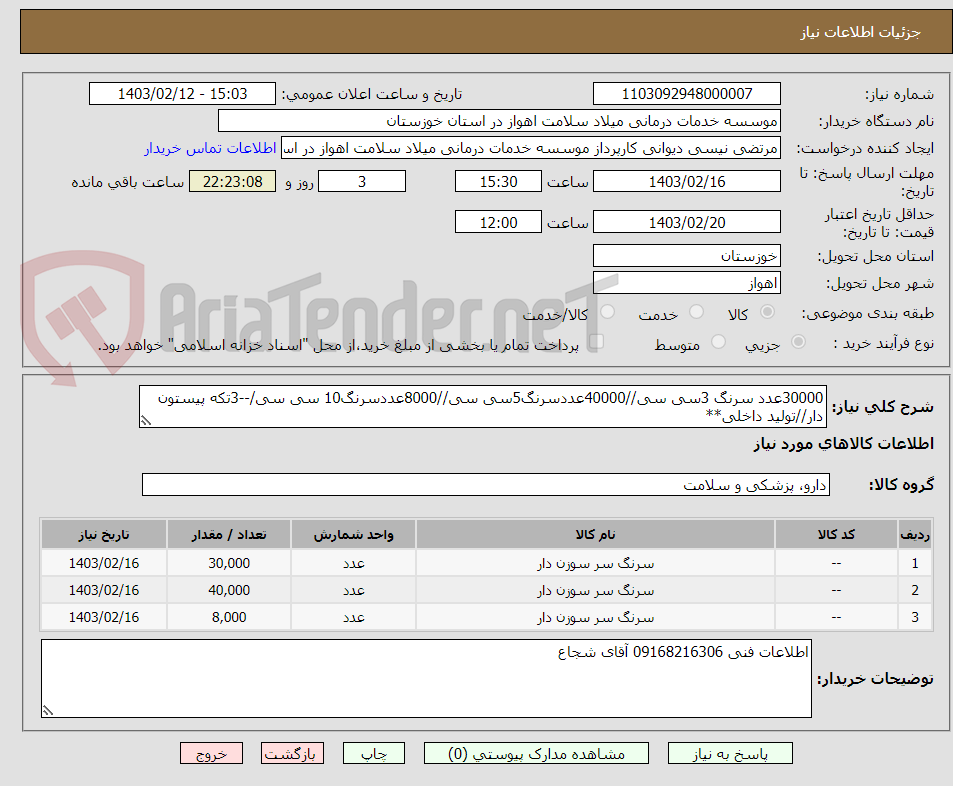Image resolution: width=953 pixels, height=786 pixels.
Task: Click the چاپ print button
Action: tap(374, 753)
